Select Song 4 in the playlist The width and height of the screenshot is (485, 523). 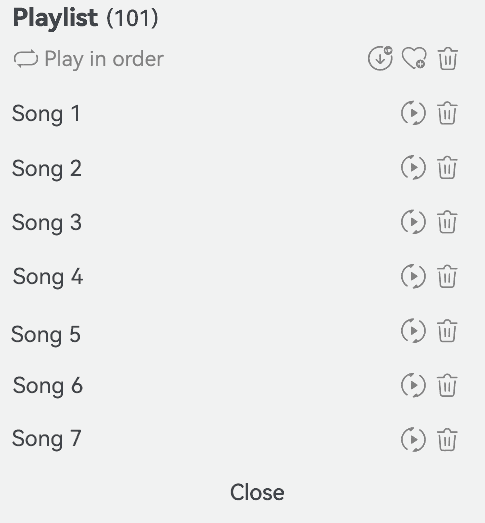tap(48, 277)
